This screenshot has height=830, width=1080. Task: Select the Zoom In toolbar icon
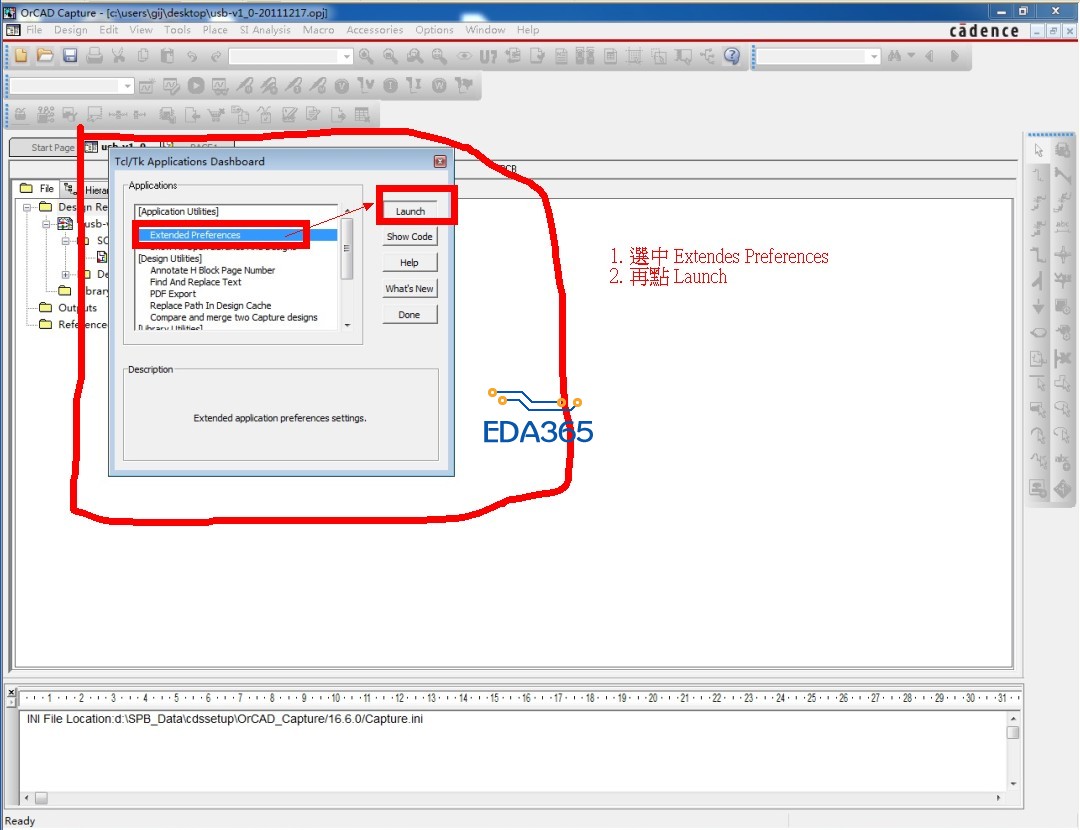367,56
